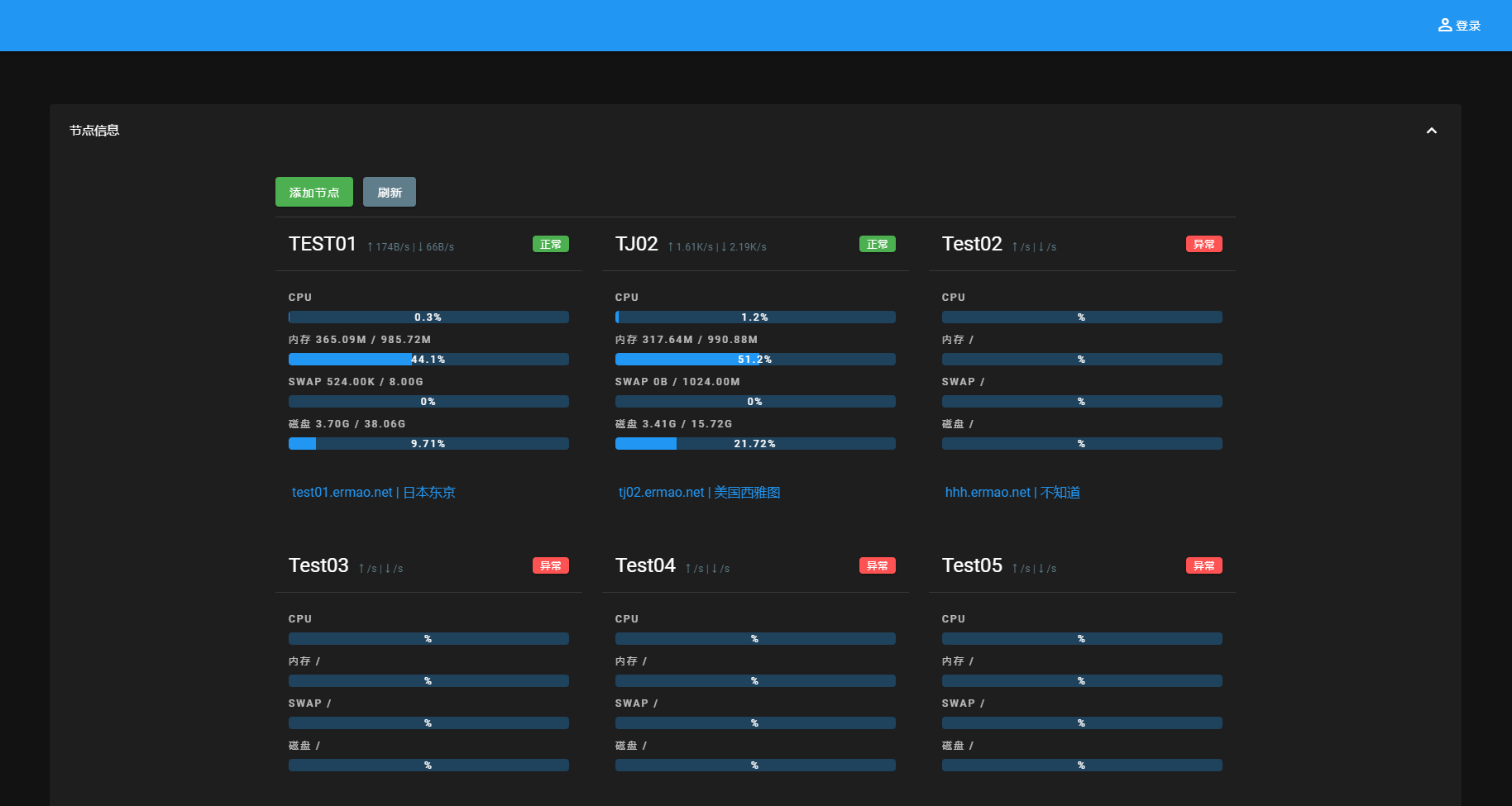Click Test02 empty CPU progress bar

[x=1082, y=317]
